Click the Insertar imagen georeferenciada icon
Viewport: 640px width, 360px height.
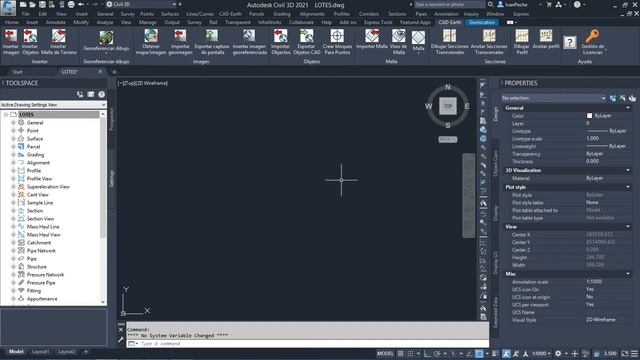(x=249, y=36)
